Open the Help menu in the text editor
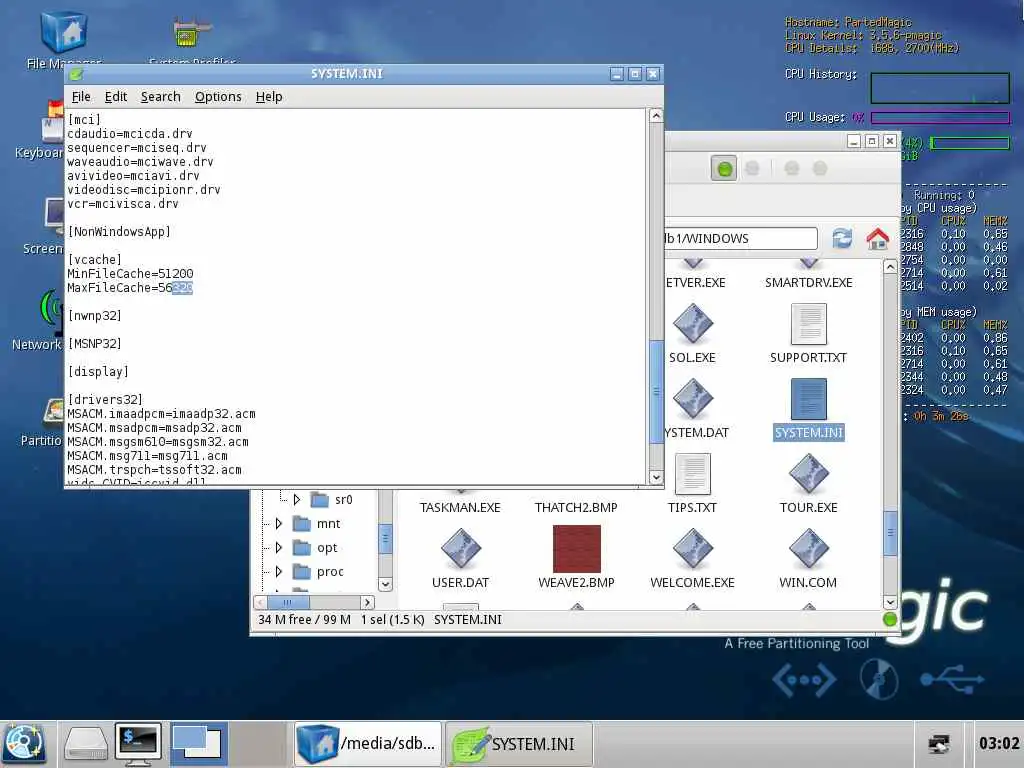This screenshot has height=768, width=1024. (268, 97)
